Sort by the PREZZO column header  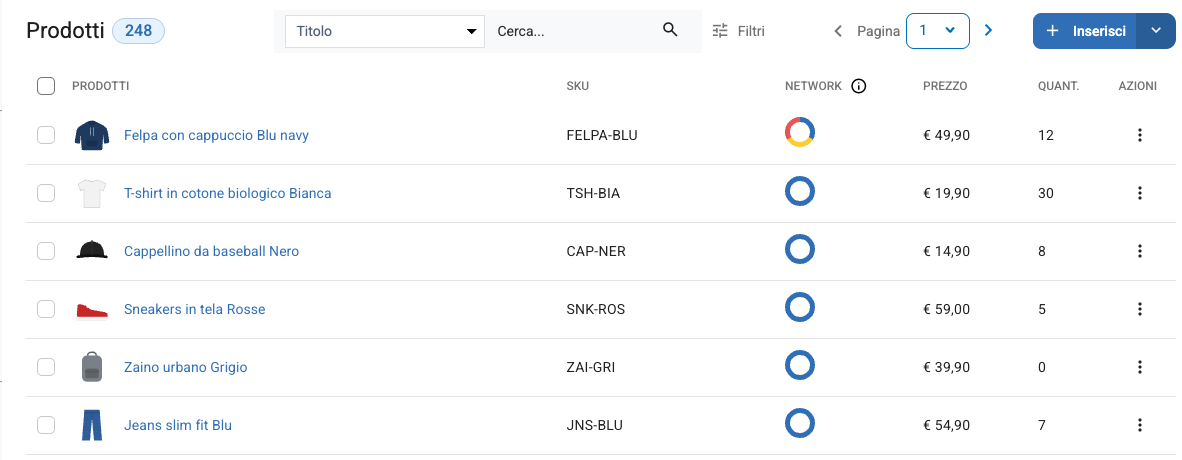tap(945, 86)
